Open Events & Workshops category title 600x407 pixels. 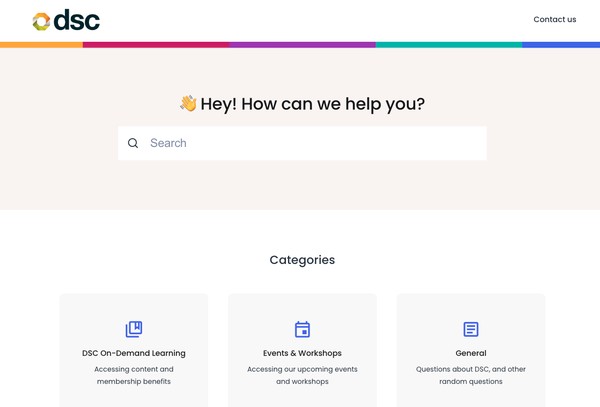pyautogui.click(x=302, y=353)
